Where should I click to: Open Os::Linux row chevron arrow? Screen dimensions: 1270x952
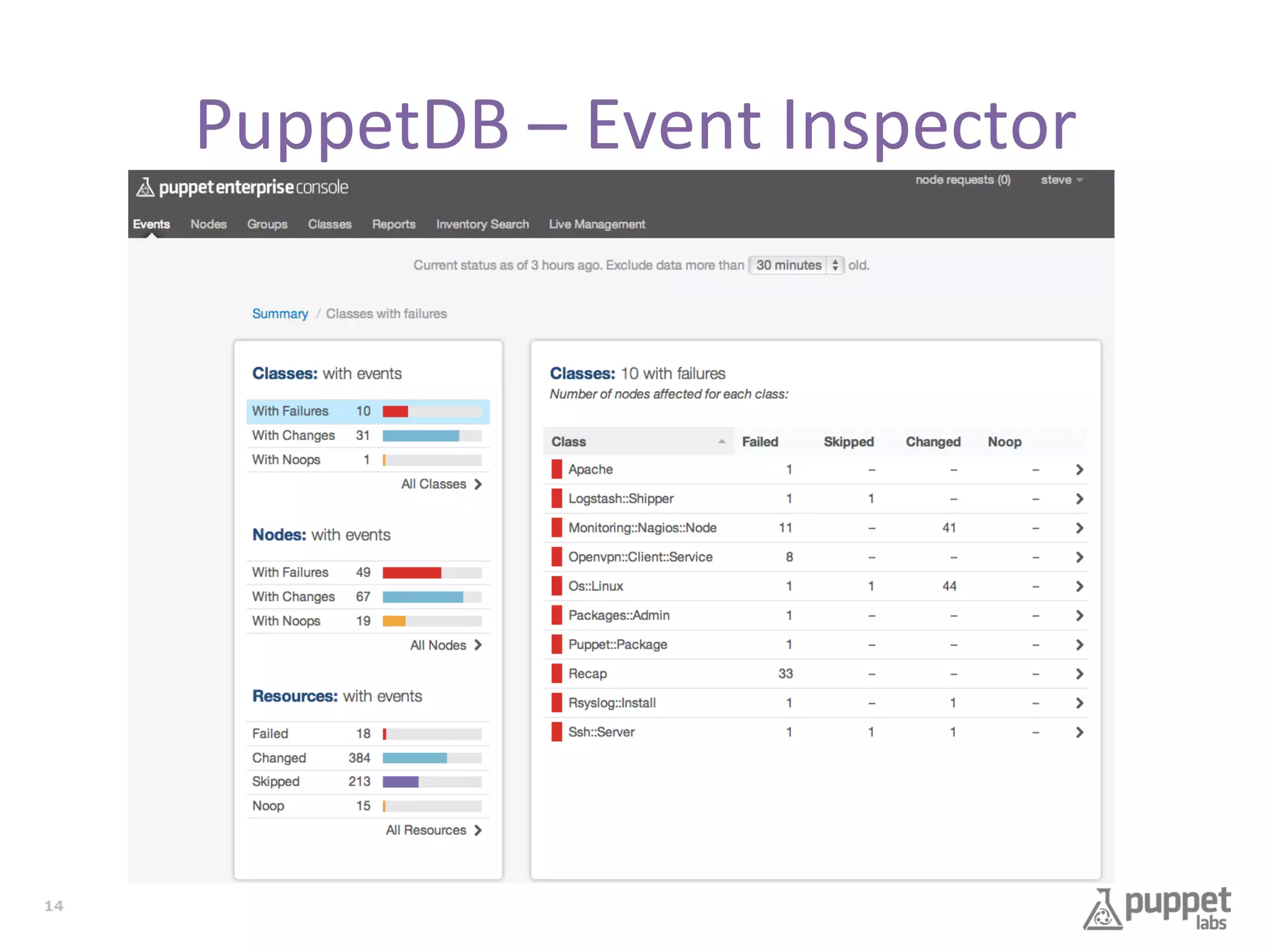pyautogui.click(x=1079, y=586)
